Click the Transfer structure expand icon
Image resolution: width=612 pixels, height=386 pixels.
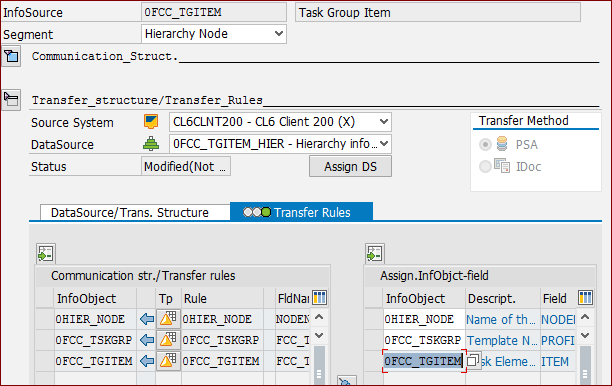pyautogui.click(x=11, y=100)
